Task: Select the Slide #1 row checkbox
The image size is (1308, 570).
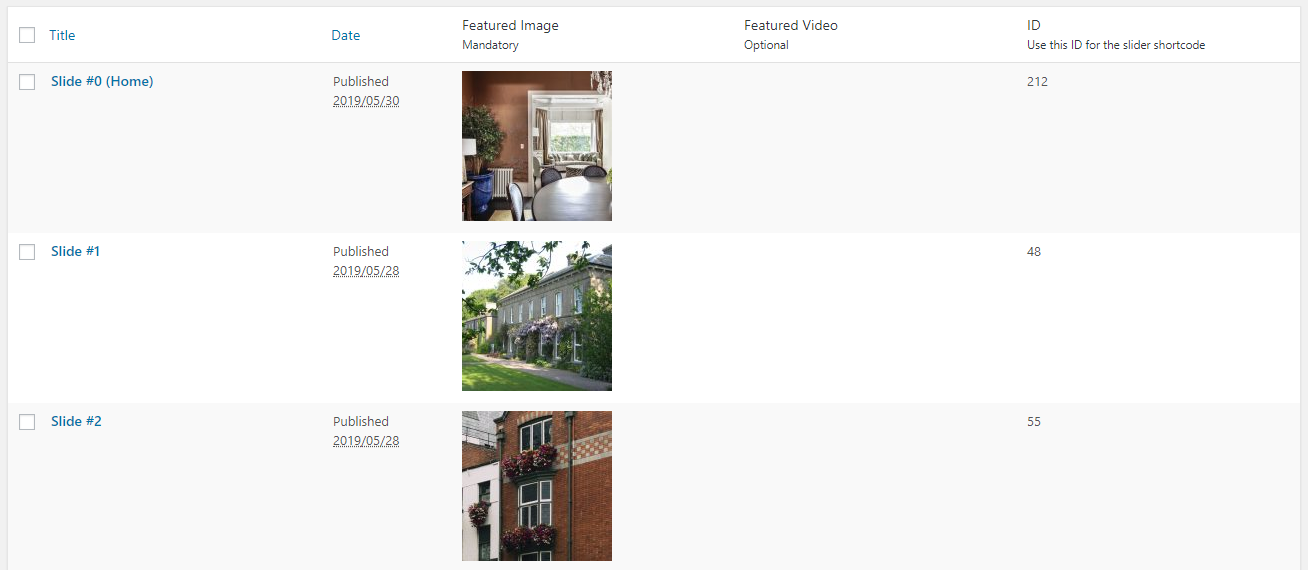Action: tap(27, 252)
